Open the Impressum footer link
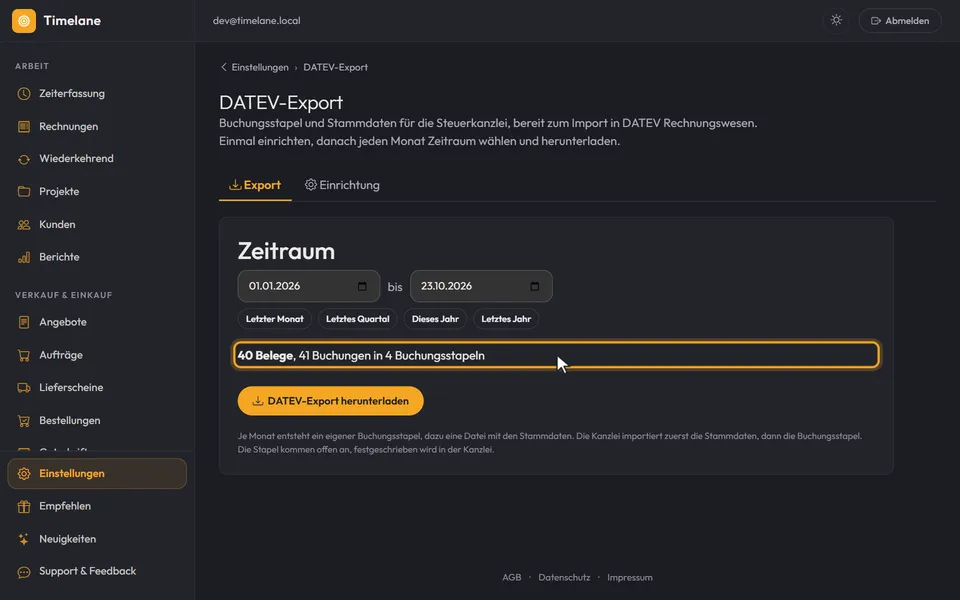The height and width of the screenshot is (600, 960). point(629,577)
